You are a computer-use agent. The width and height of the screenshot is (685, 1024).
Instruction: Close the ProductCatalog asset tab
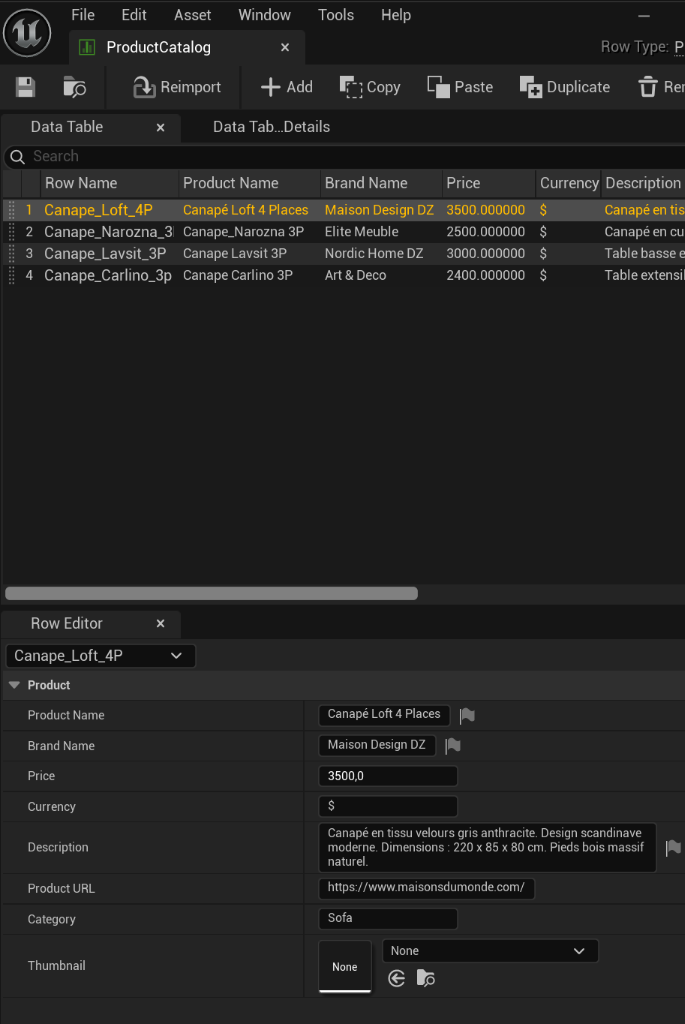285,47
